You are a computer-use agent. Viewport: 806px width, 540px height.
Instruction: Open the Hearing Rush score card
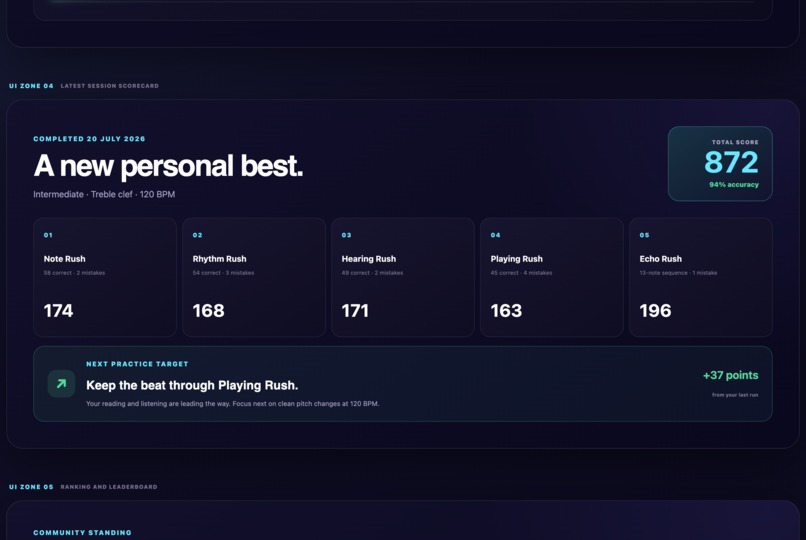pyautogui.click(x=403, y=277)
